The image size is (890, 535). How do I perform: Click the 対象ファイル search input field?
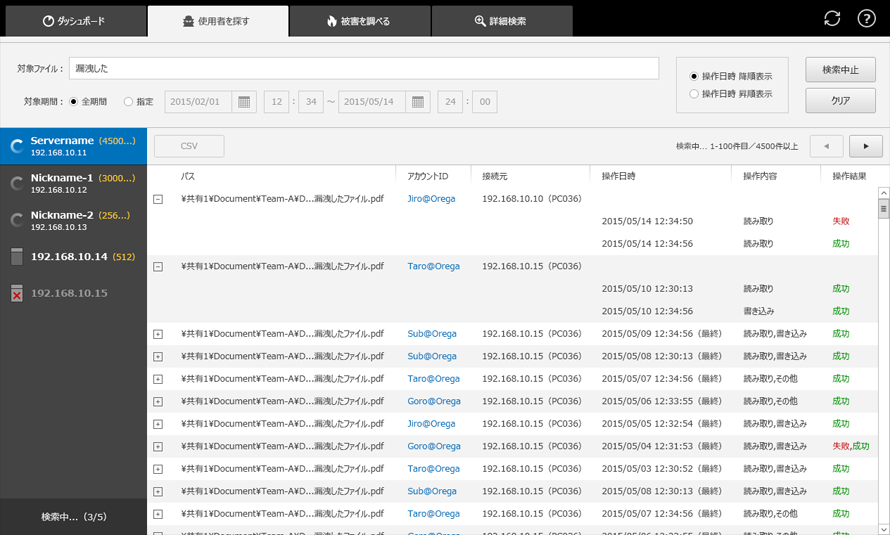point(364,68)
